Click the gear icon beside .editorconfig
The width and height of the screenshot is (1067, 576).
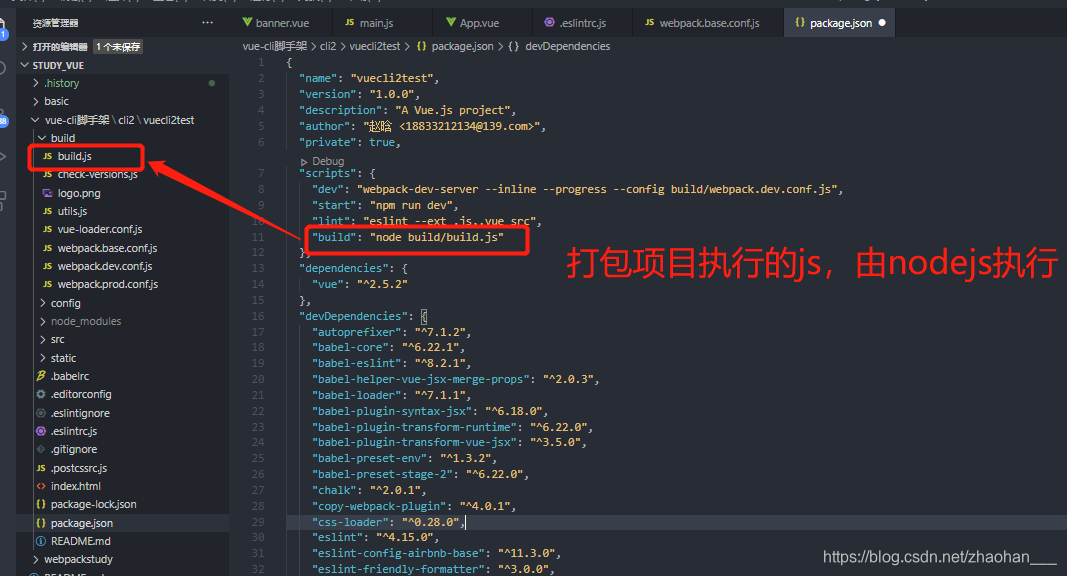(x=41, y=394)
